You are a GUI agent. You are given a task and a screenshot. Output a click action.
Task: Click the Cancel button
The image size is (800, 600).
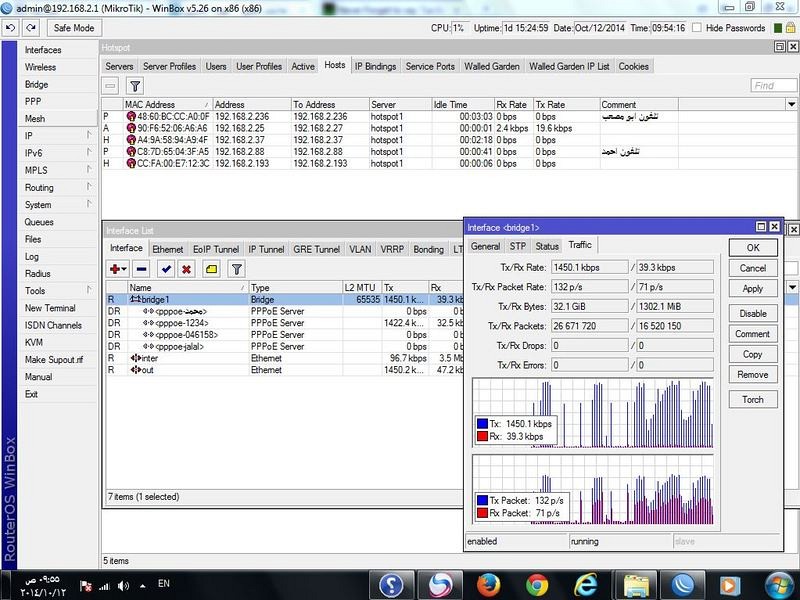point(753,268)
